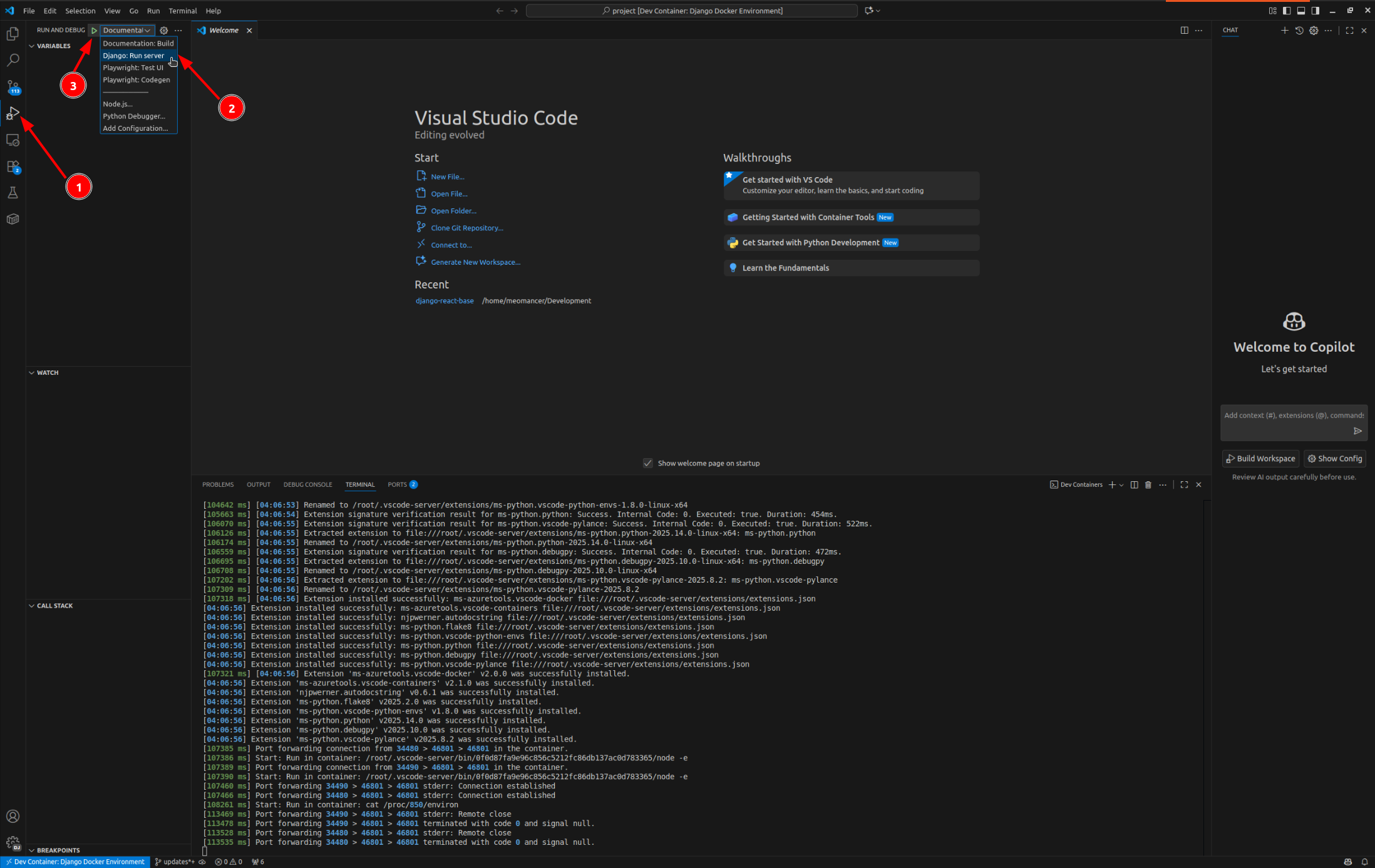Toggle the bottom panel layout icon
This screenshot has height=868, width=1375.
click(1300, 11)
